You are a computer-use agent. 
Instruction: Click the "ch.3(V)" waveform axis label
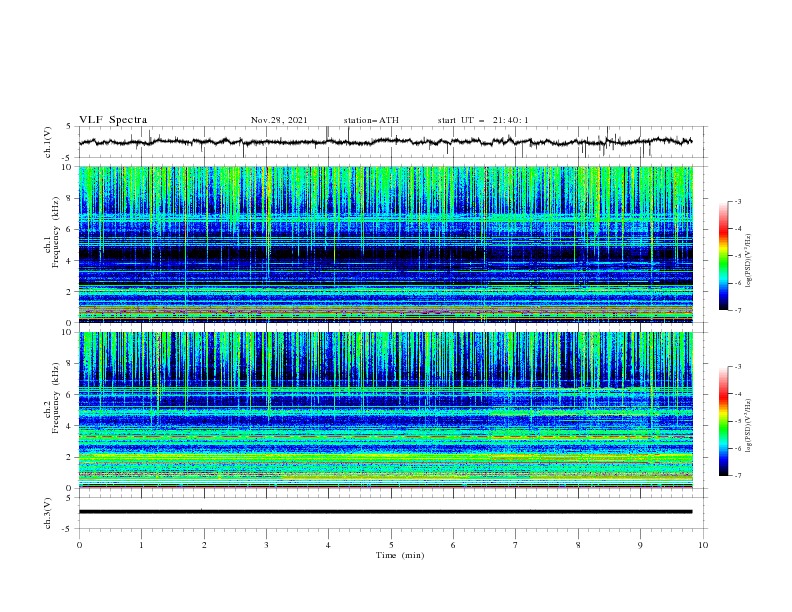click(48, 513)
